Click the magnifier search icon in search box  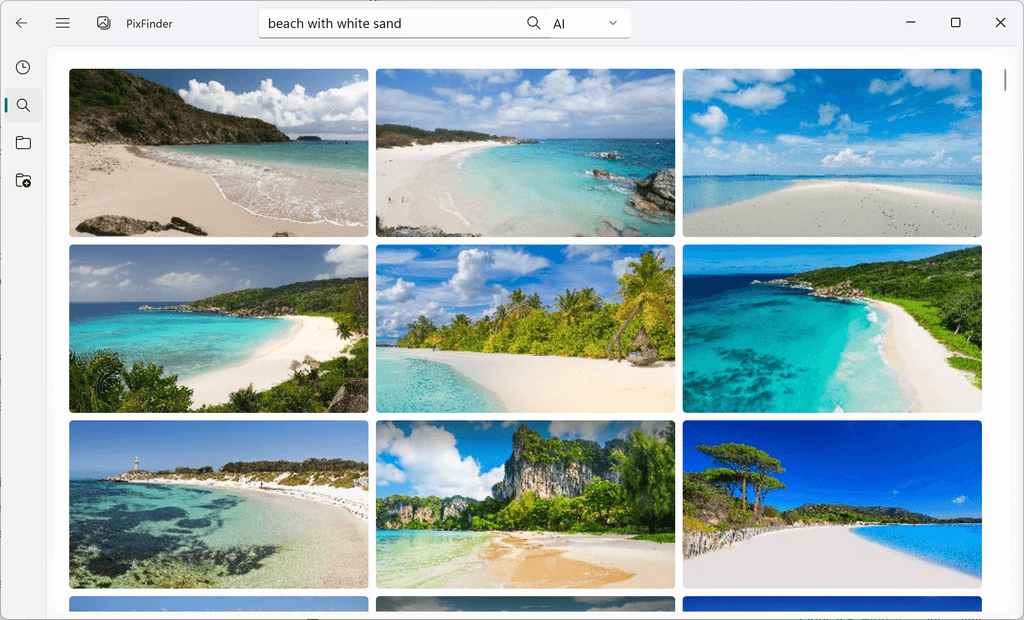point(534,23)
